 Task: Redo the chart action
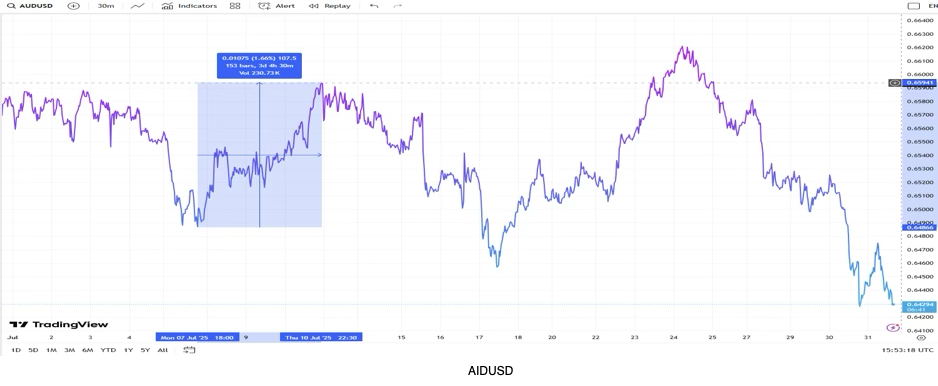(397, 6)
